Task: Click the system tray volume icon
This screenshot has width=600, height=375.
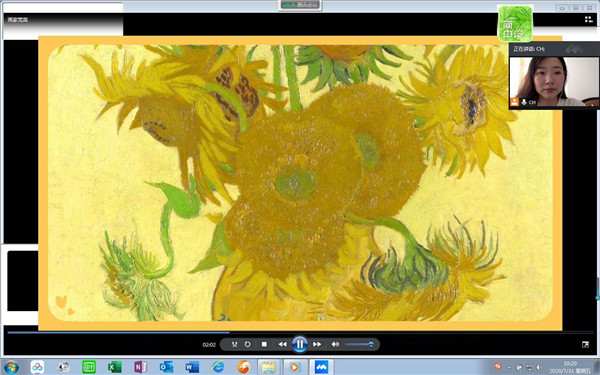Action: pyautogui.click(x=539, y=367)
